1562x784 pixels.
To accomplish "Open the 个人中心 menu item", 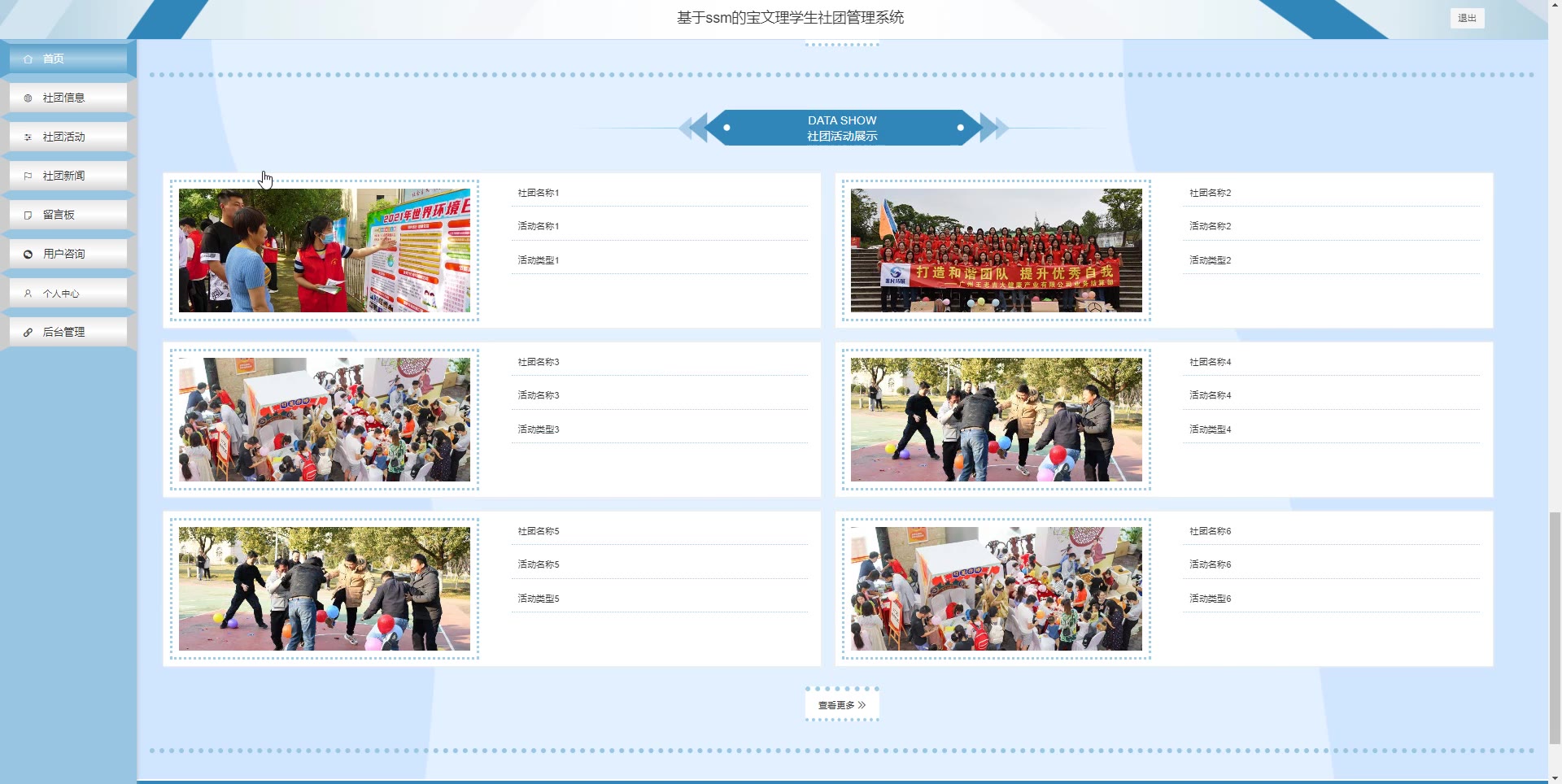I will point(68,293).
